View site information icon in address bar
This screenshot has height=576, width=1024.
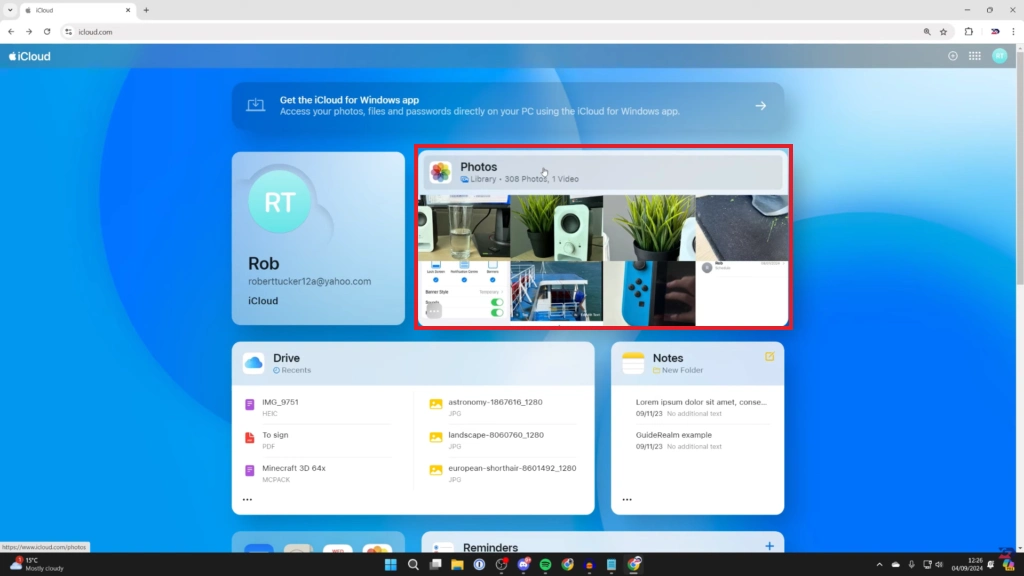click(x=69, y=31)
